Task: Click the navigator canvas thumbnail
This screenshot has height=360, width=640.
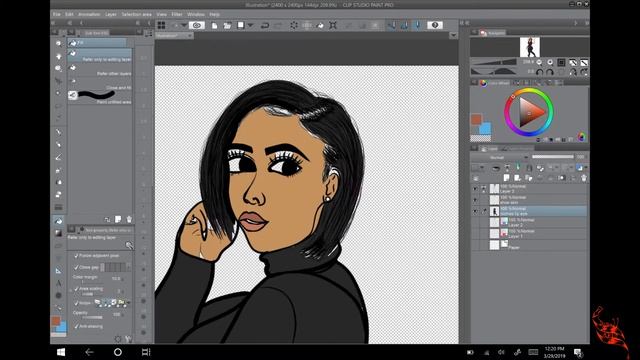Action: (530, 47)
